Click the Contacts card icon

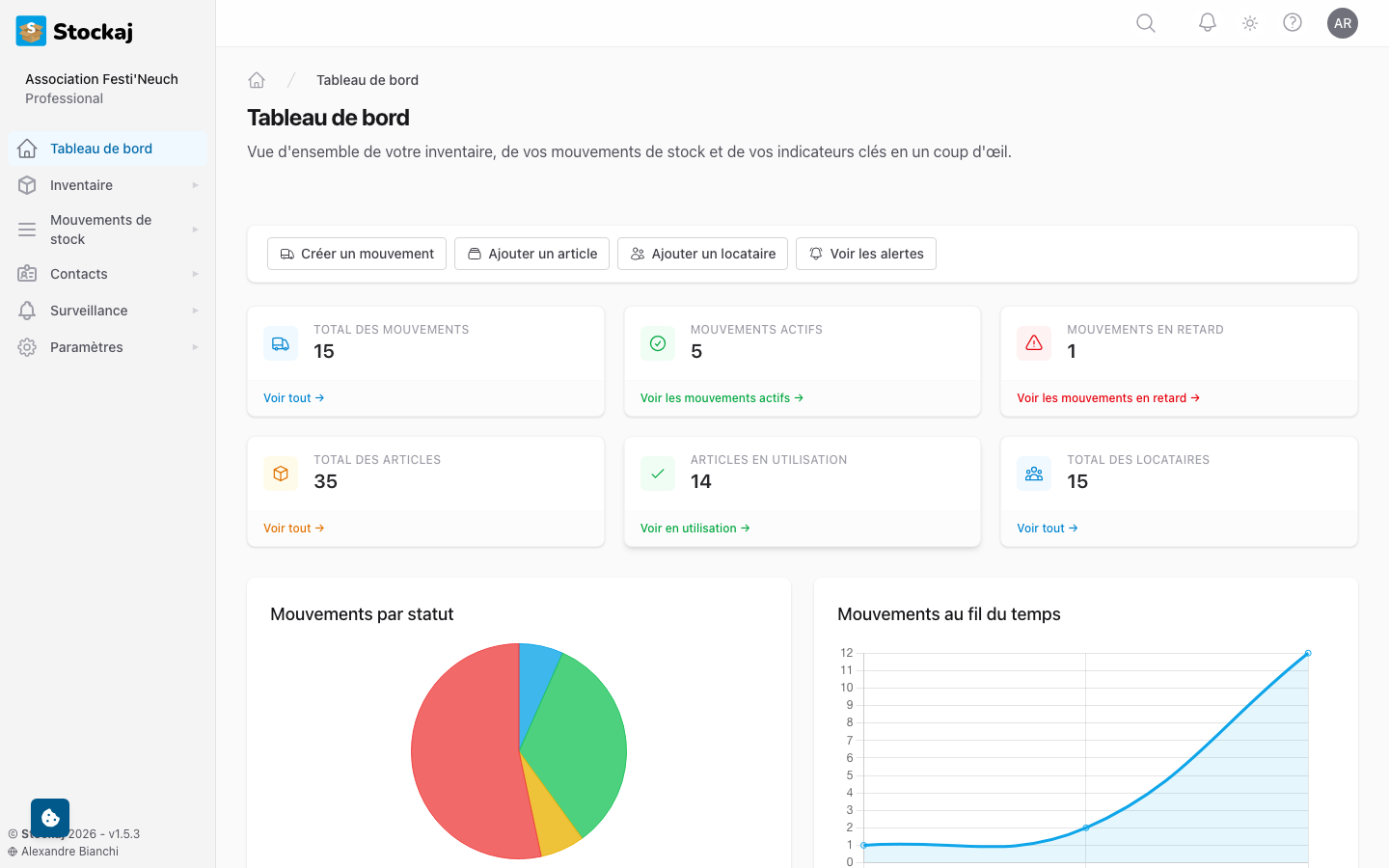click(x=27, y=274)
